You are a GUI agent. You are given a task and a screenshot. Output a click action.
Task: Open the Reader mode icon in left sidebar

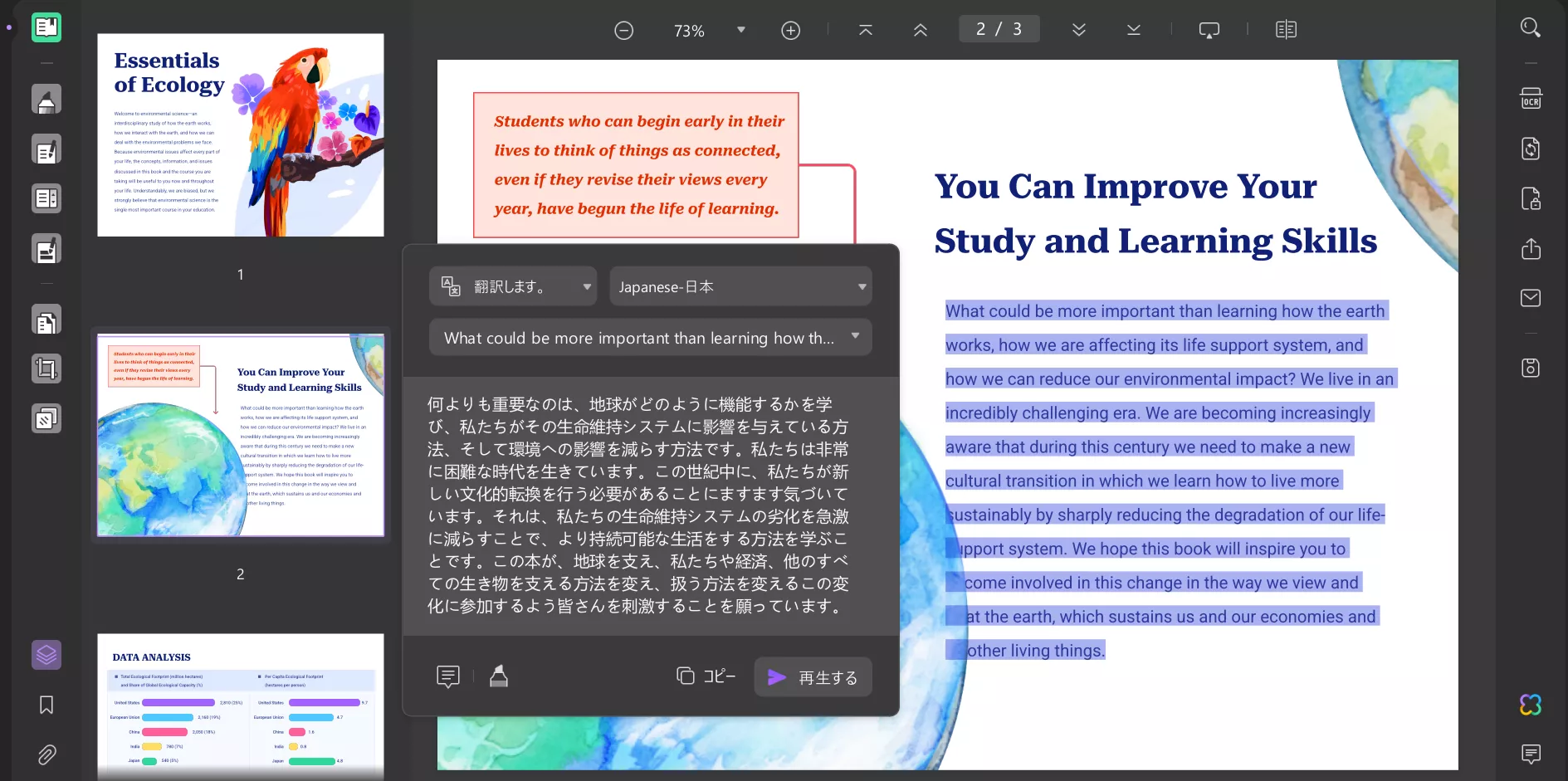[x=46, y=27]
